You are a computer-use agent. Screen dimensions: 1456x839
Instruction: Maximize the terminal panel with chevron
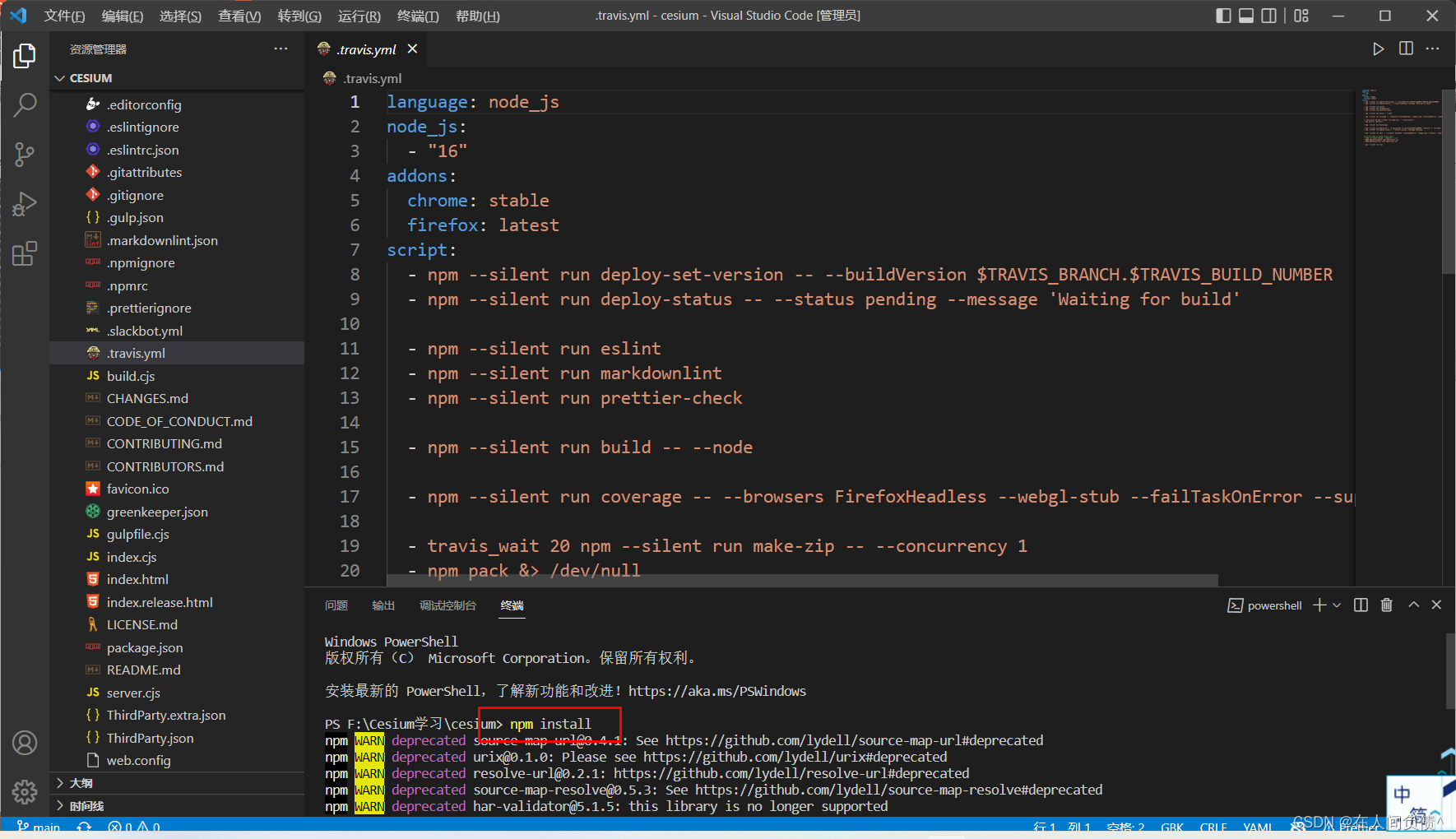pos(1413,605)
